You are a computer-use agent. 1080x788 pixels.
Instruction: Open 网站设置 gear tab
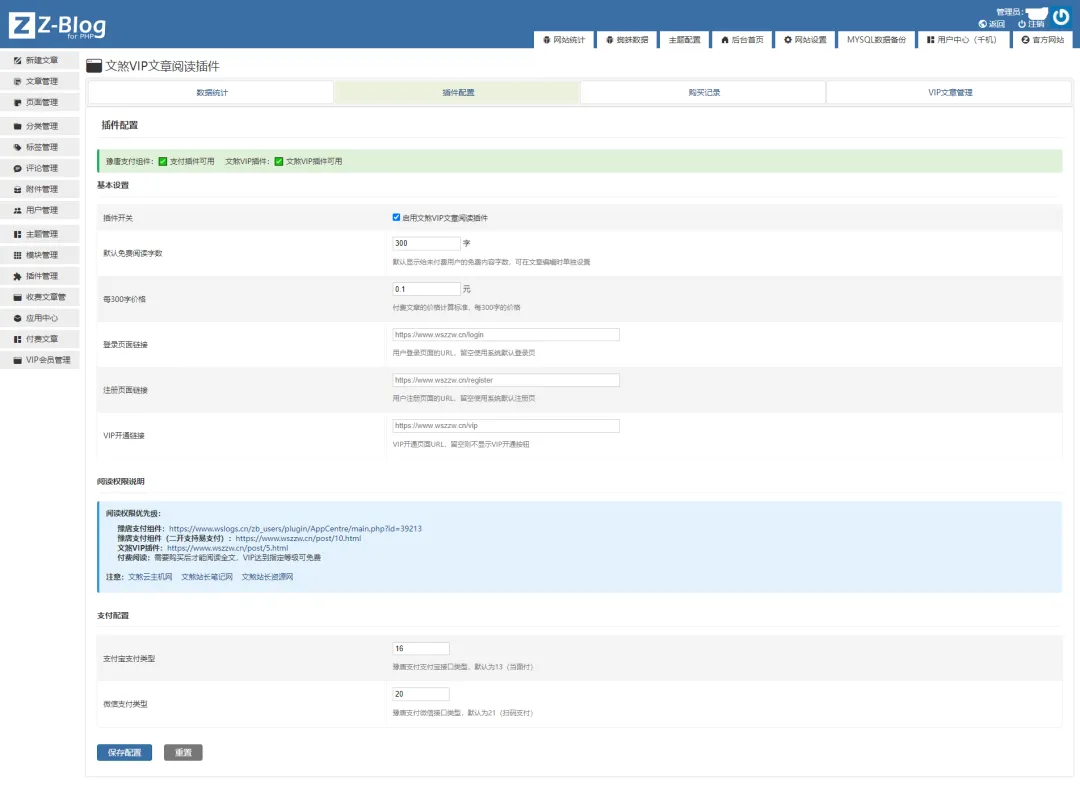point(805,40)
